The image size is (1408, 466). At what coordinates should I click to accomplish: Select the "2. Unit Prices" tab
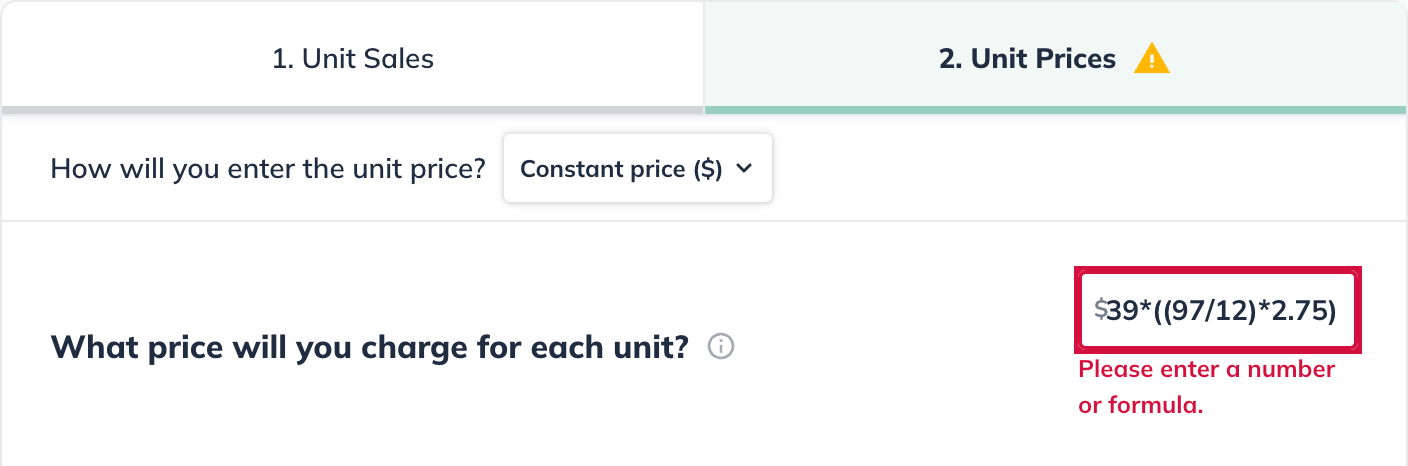pyautogui.click(x=1027, y=59)
